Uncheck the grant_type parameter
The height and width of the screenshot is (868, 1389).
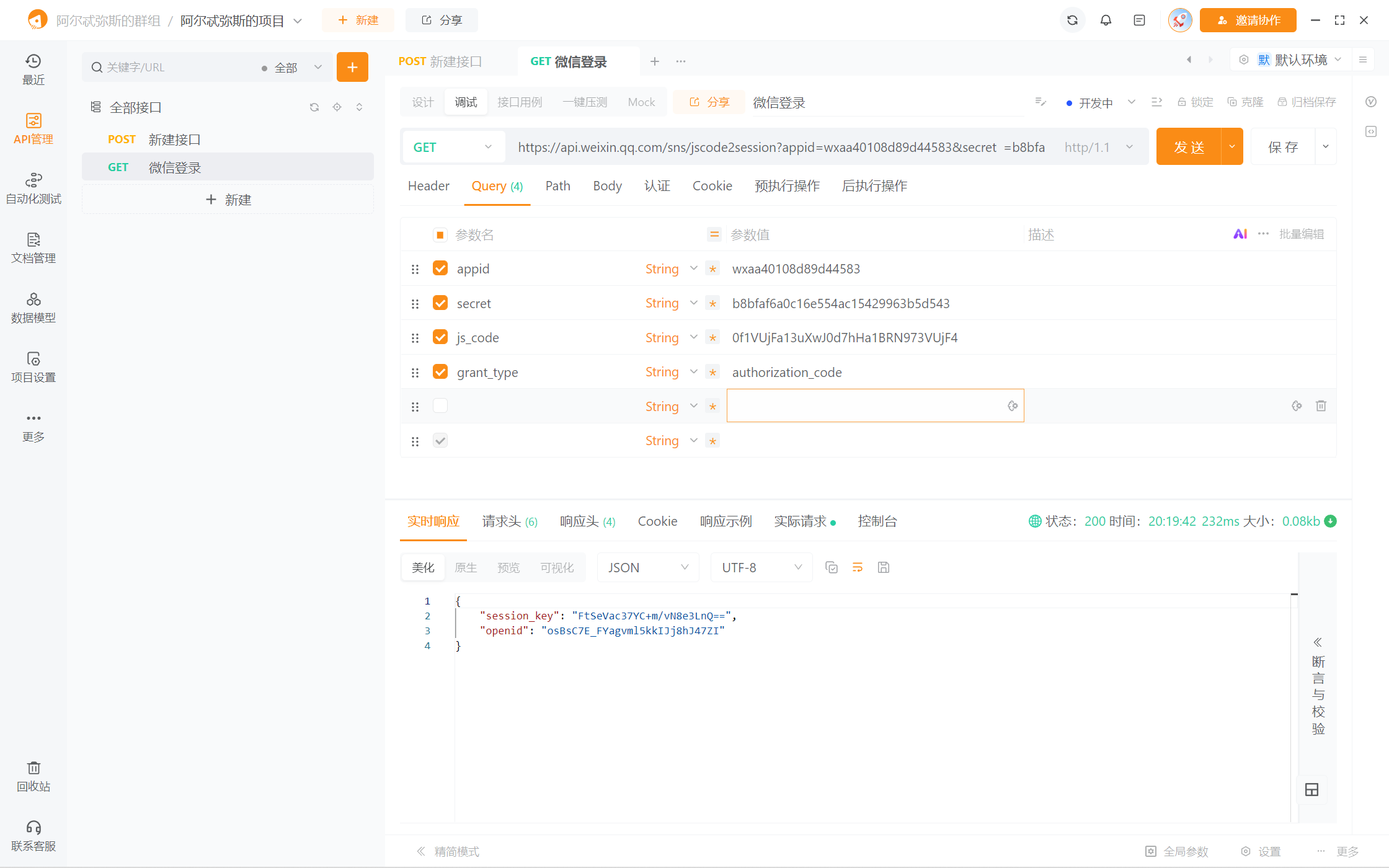click(440, 371)
